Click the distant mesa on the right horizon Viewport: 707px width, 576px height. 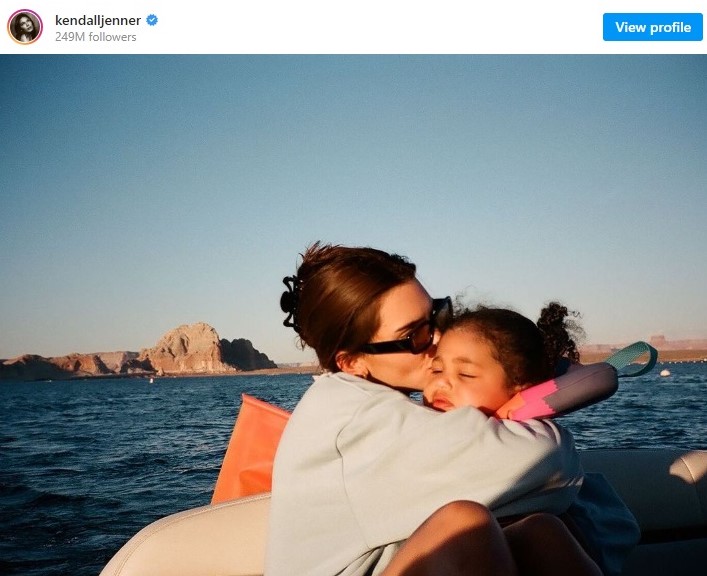click(662, 343)
